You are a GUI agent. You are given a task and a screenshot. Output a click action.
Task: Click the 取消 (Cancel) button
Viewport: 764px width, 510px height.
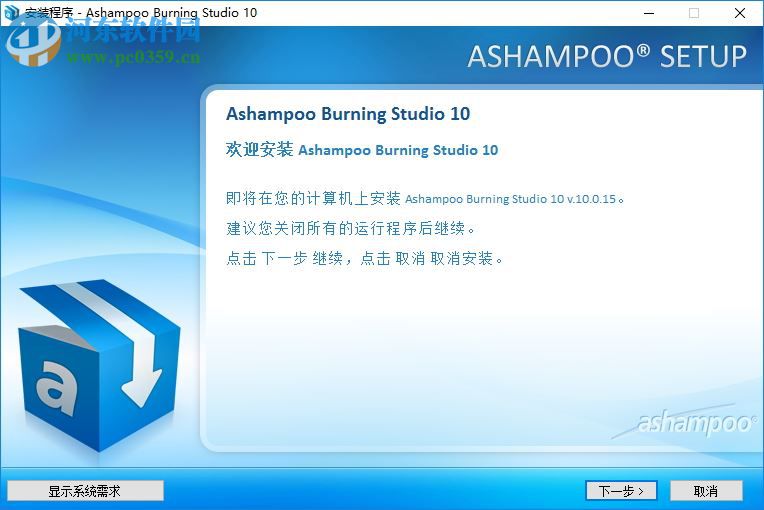click(x=706, y=491)
